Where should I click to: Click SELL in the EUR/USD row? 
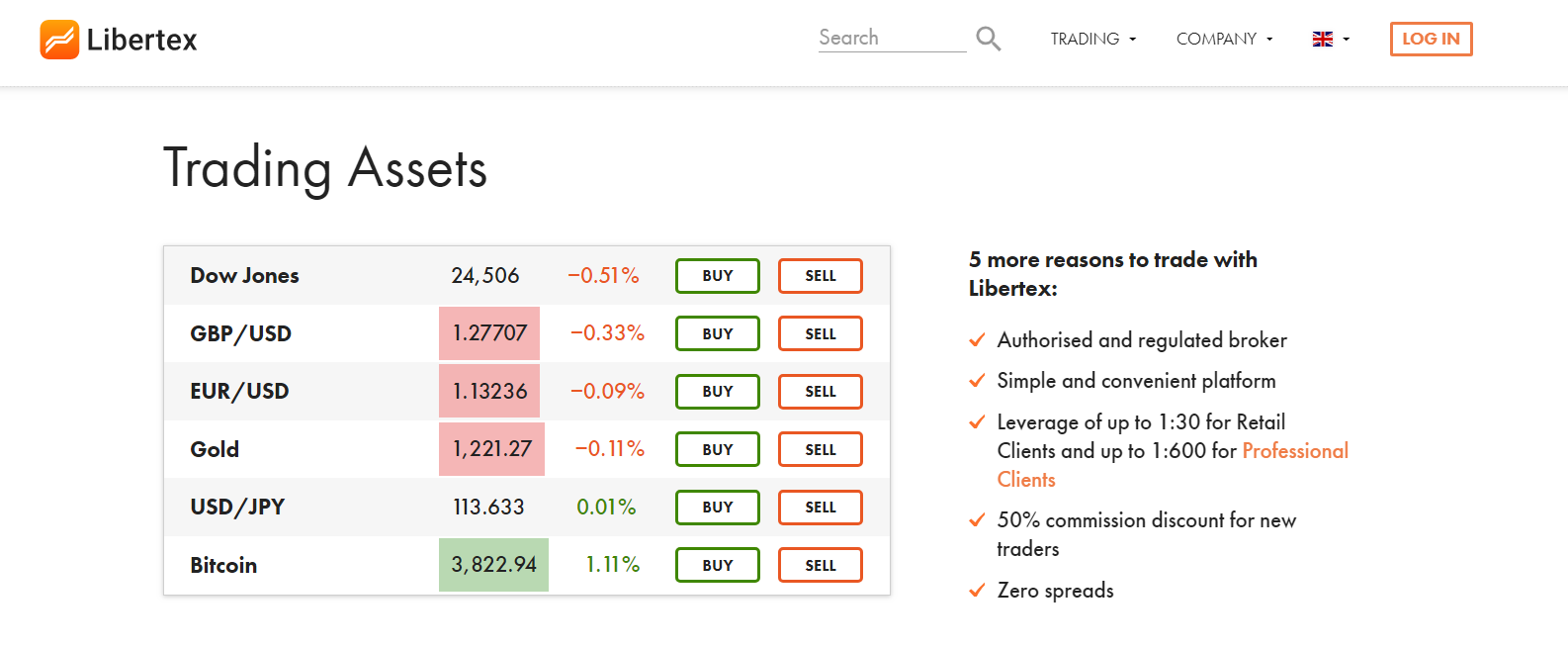click(821, 392)
